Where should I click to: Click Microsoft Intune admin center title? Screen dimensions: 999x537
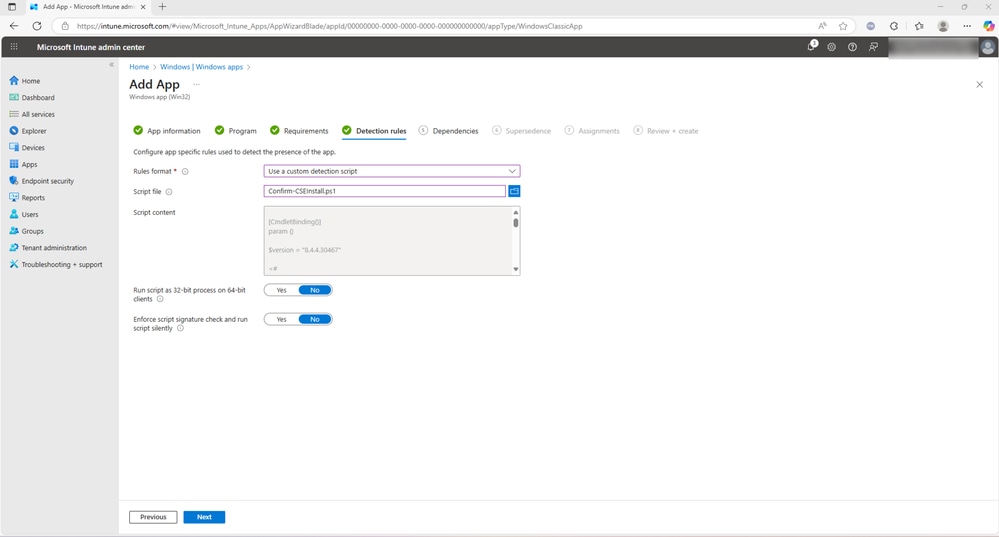tap(91, 47)
